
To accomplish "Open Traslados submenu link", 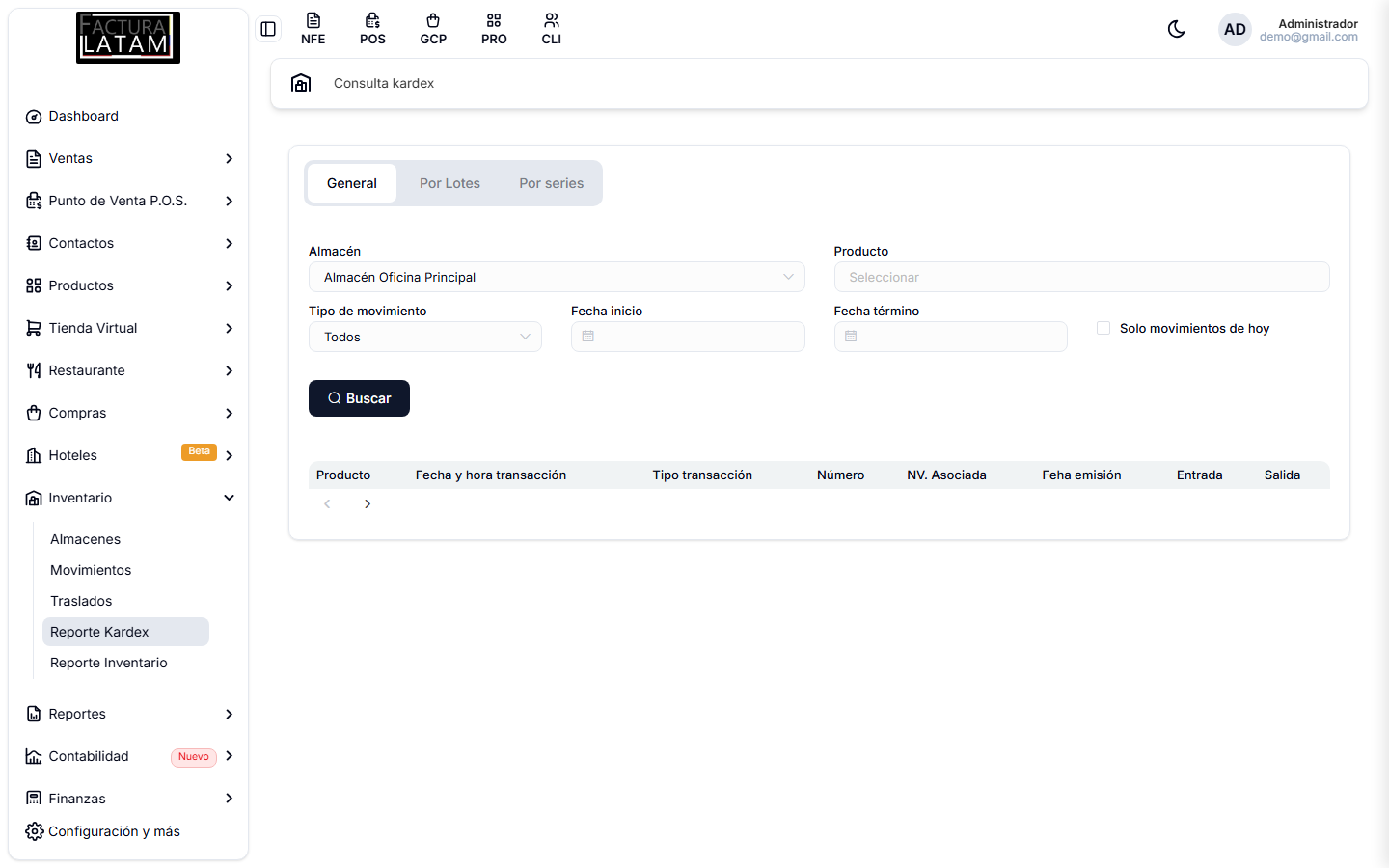I will (125, 601).
